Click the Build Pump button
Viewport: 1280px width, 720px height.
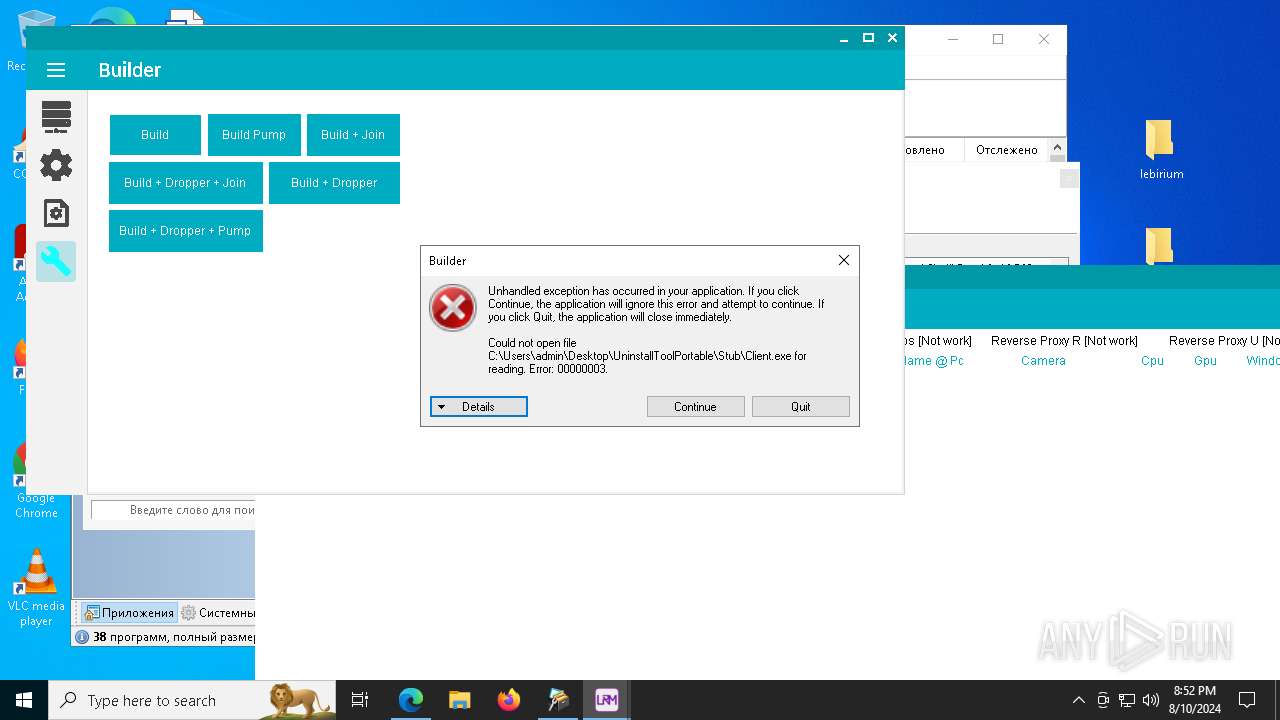(254, 135)
